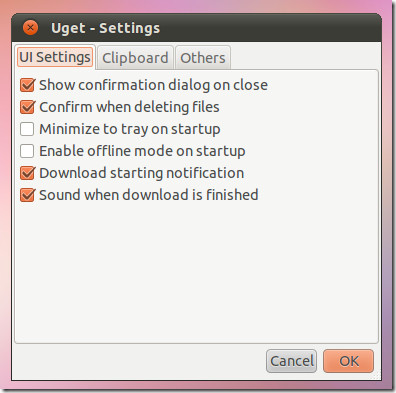This screenshot has width=396, height=393.
Task: Turn off the Sound when download is finished checkbox
Action: click(27, 195)
